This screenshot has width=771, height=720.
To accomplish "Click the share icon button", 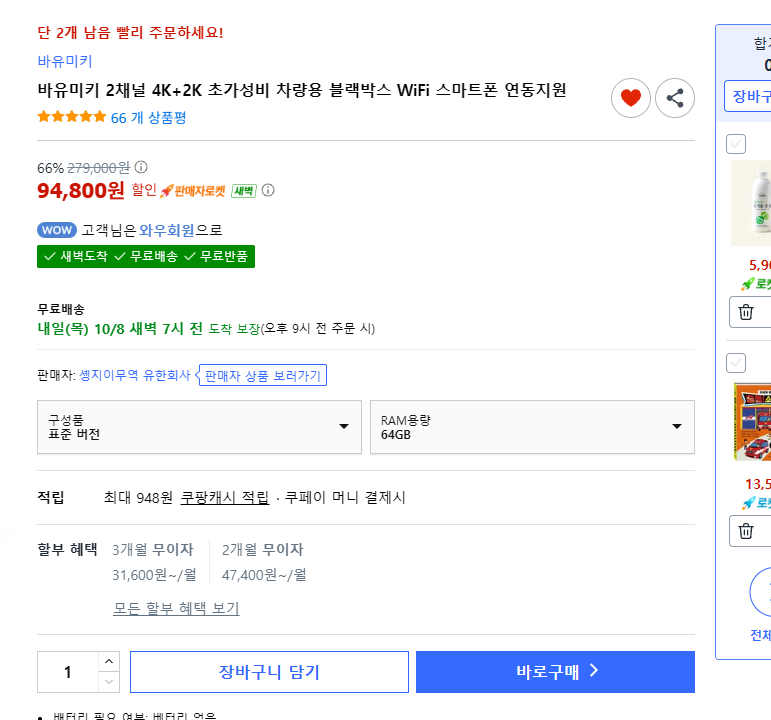I will pos(675,98).
